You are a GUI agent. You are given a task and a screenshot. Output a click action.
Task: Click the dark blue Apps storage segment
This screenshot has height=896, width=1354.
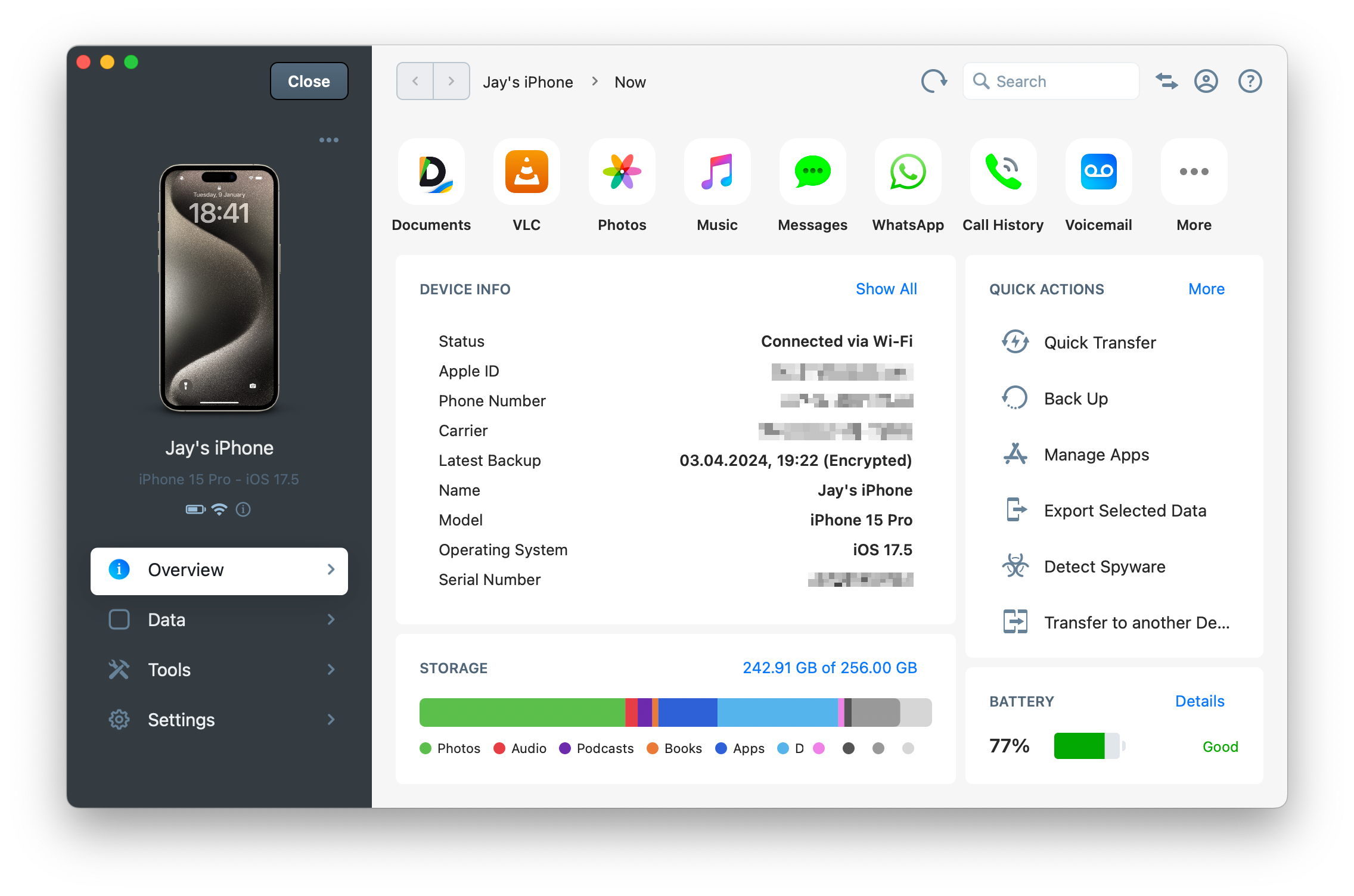tap(688, 713)
